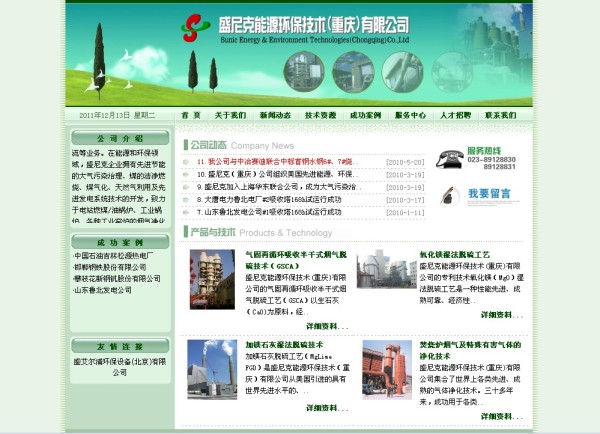Click 详细资料 under 氧化镁湿法脱硫工艺
This screenshot has height=434, width=600.
(502, 315)
